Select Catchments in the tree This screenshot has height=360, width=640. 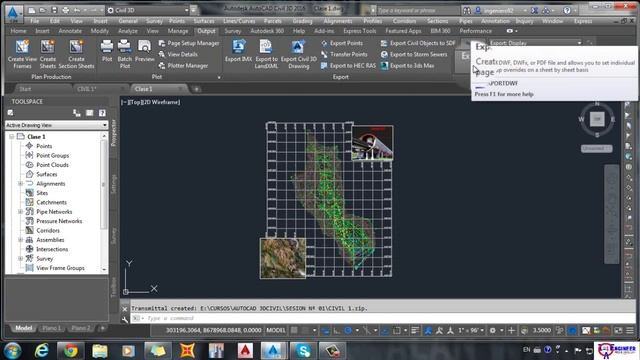pyautogui.click(x=51, y=202)
